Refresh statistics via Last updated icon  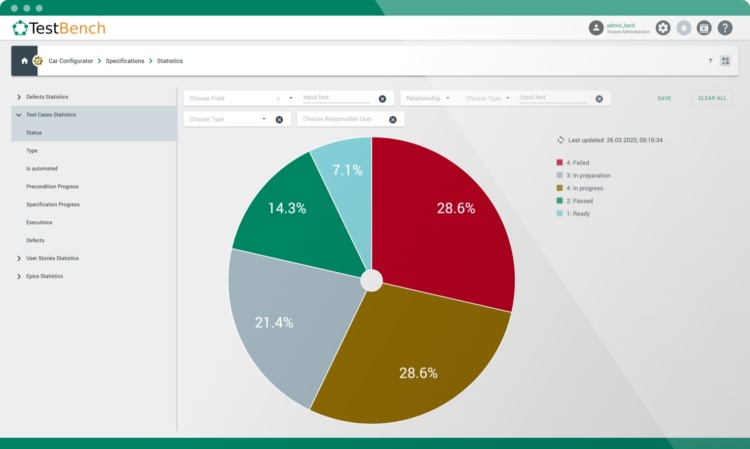click(561, 140)
